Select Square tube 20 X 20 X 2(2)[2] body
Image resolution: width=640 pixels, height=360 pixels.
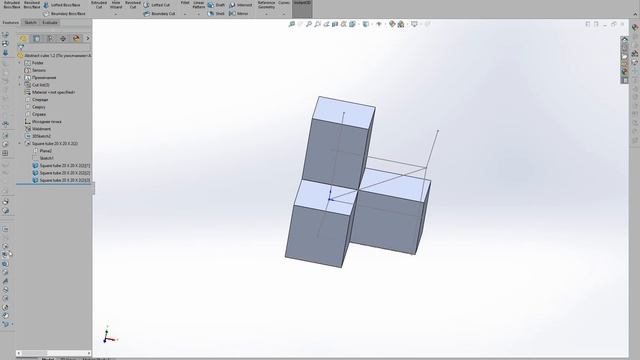pyautogui.click(x=64, y=173)
